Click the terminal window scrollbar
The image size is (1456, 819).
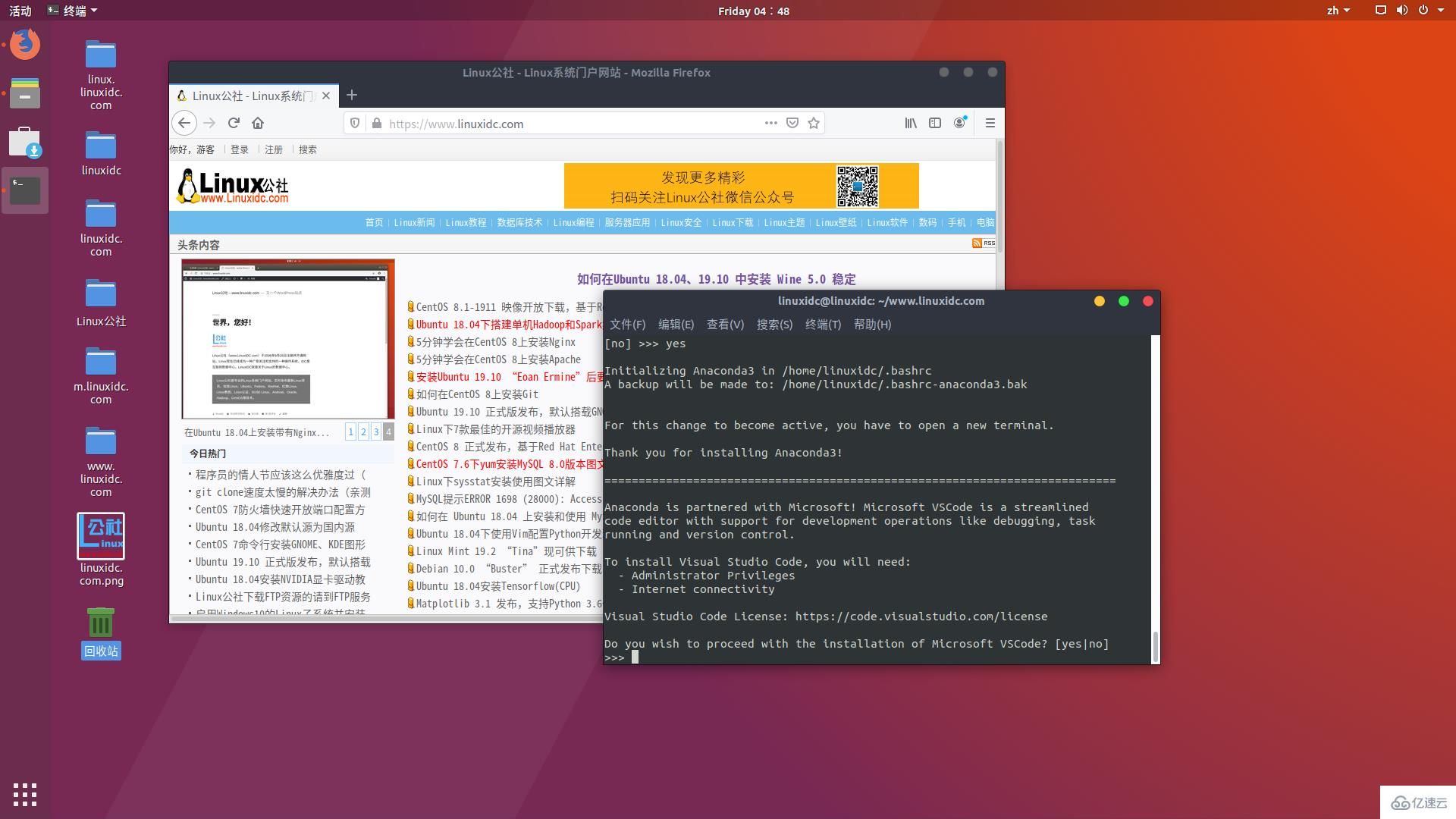(x=1155, y=647)
